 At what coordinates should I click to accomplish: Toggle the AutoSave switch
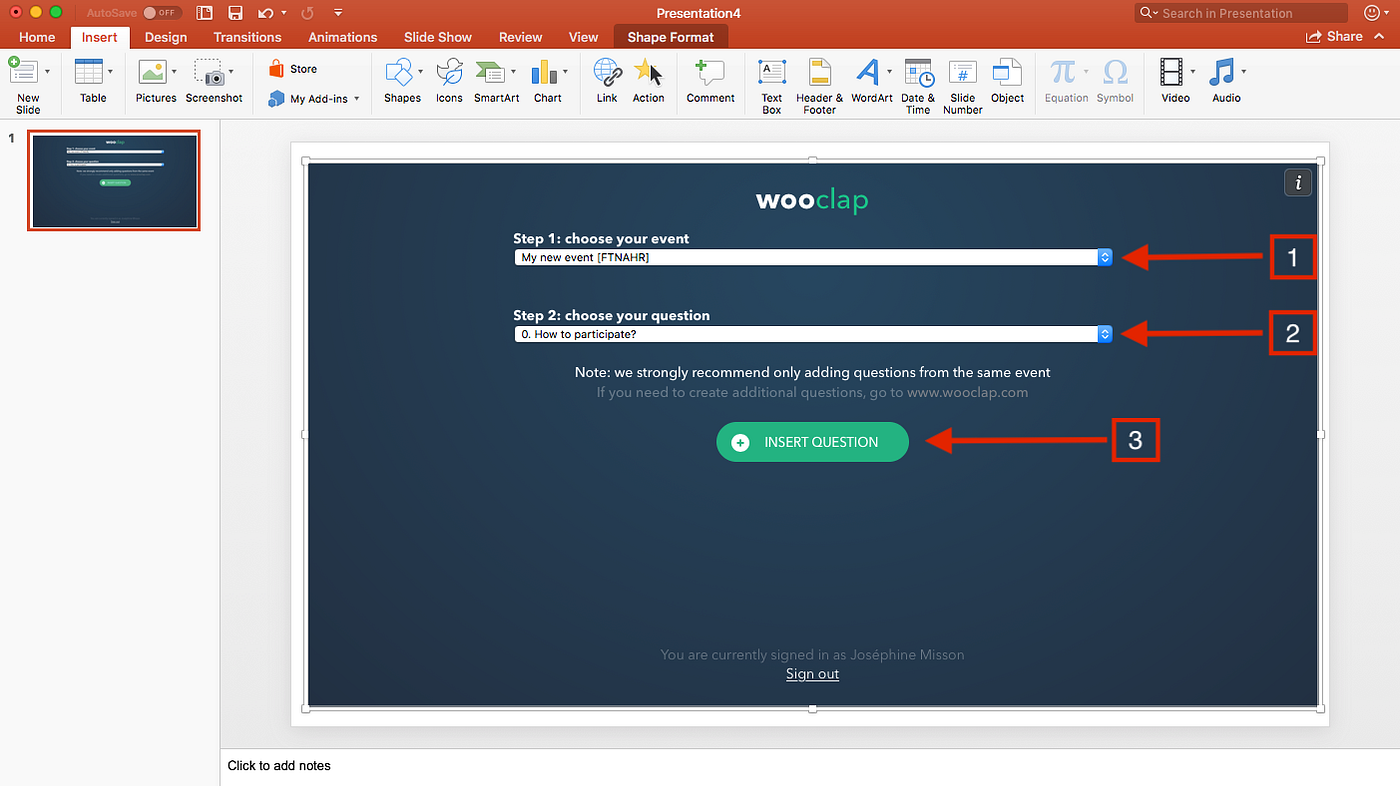coord(161,13)
